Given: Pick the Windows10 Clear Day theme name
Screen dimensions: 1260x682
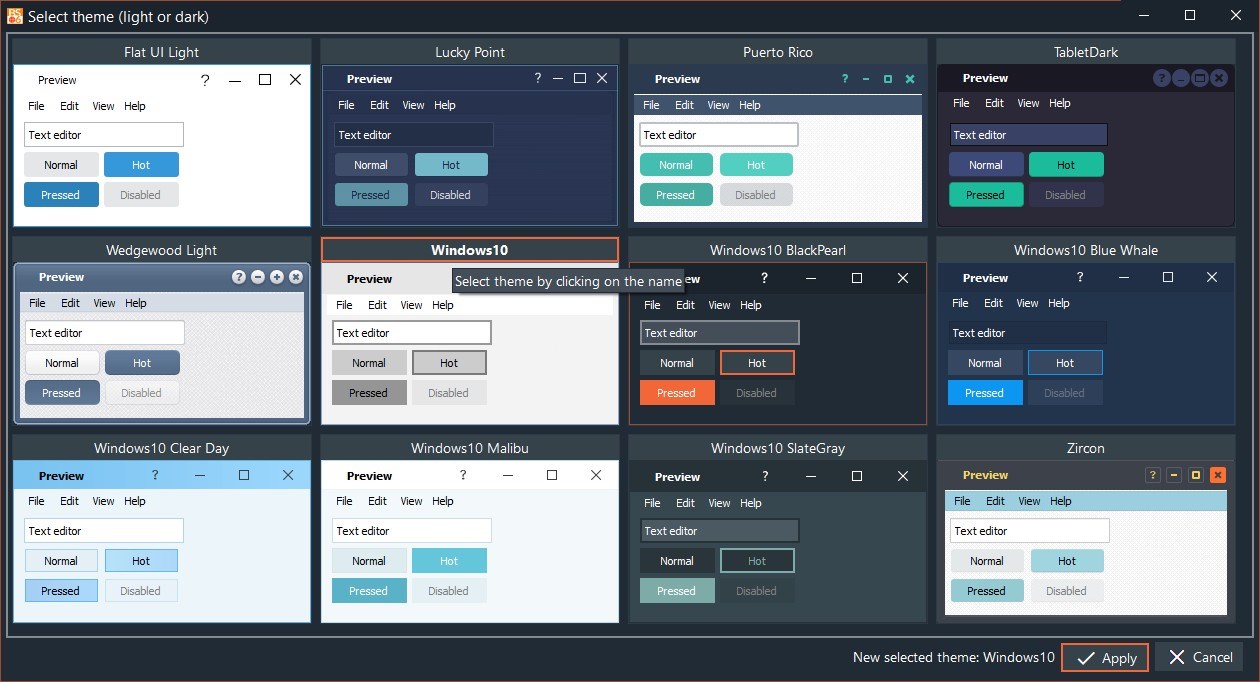Looking at the screenshot, I should point(161,448).
